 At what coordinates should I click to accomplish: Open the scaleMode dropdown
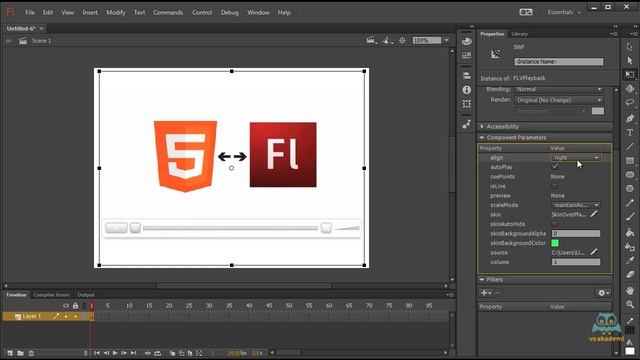click(x=576, y=205)
